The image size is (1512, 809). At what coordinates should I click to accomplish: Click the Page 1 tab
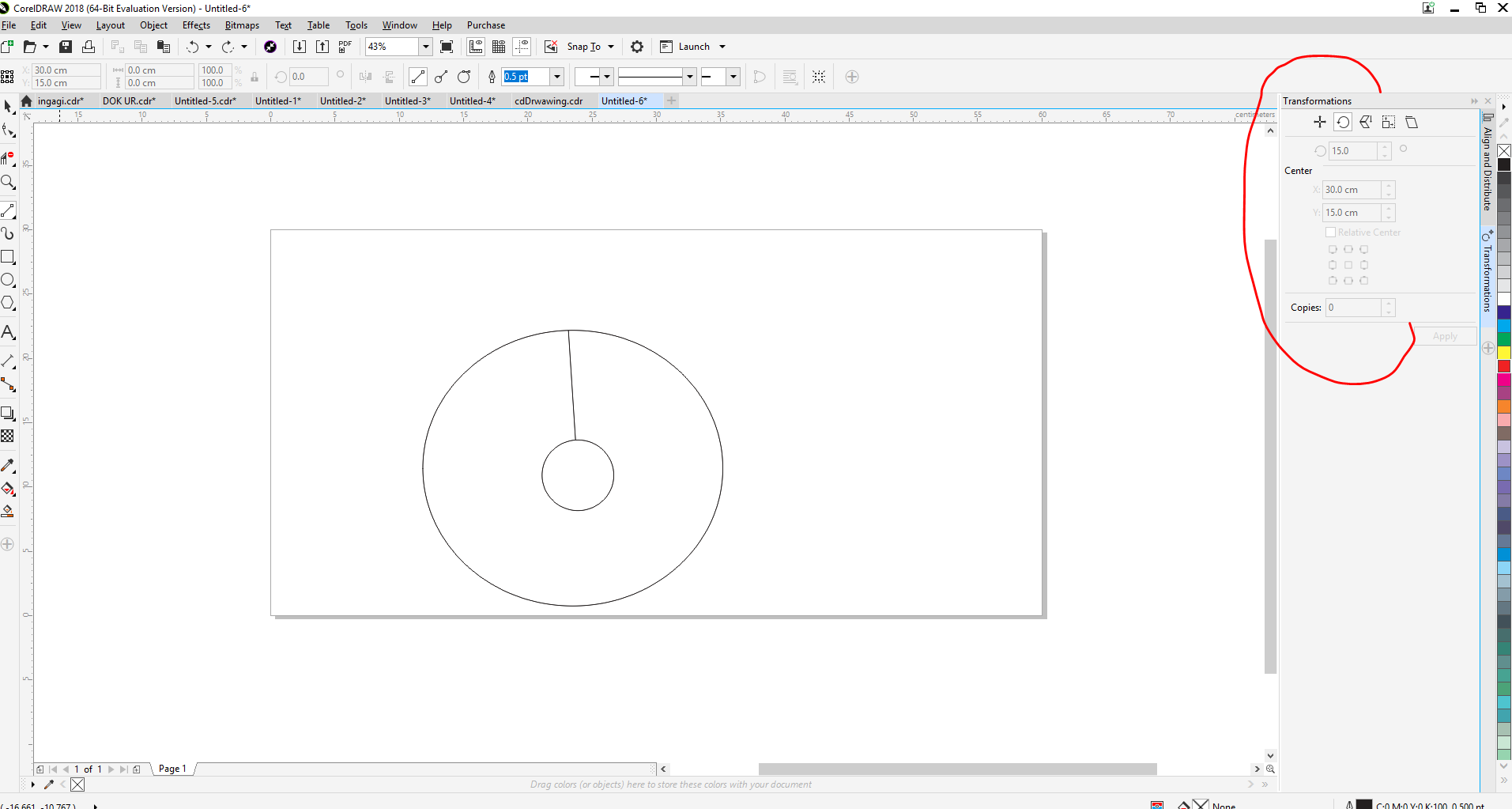tap(172, 769)
